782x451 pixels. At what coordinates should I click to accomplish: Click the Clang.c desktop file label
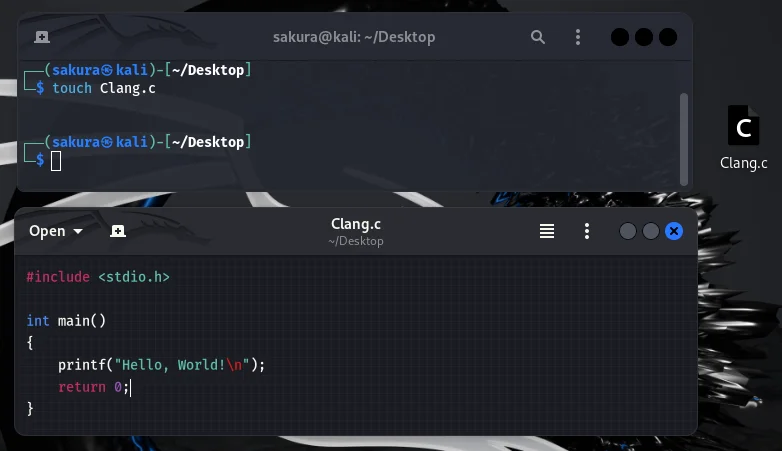[743, 163]
